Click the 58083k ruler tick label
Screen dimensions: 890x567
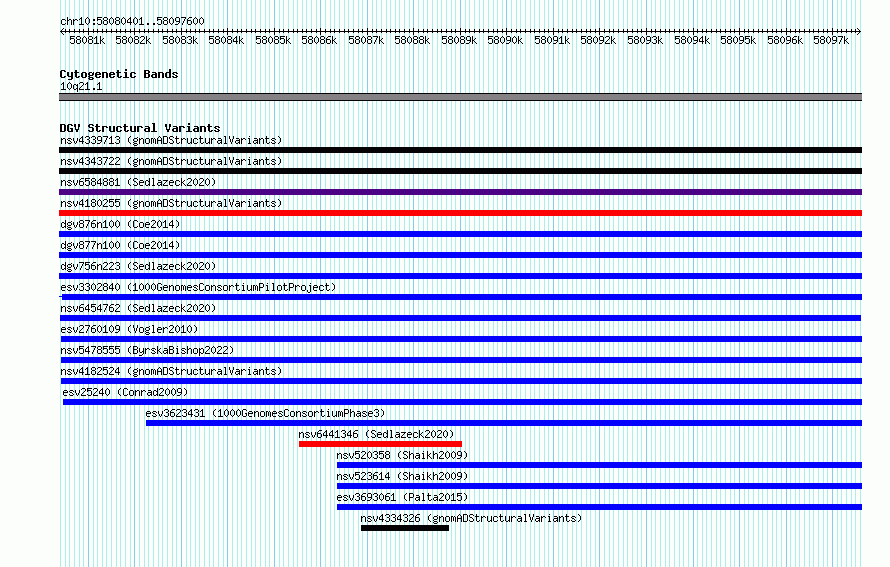pos(180,40)
